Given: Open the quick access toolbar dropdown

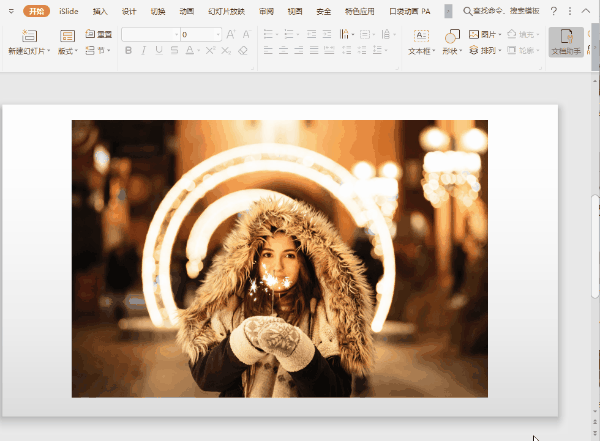Looking at the screenshot, I should click(x=11, y=11).
